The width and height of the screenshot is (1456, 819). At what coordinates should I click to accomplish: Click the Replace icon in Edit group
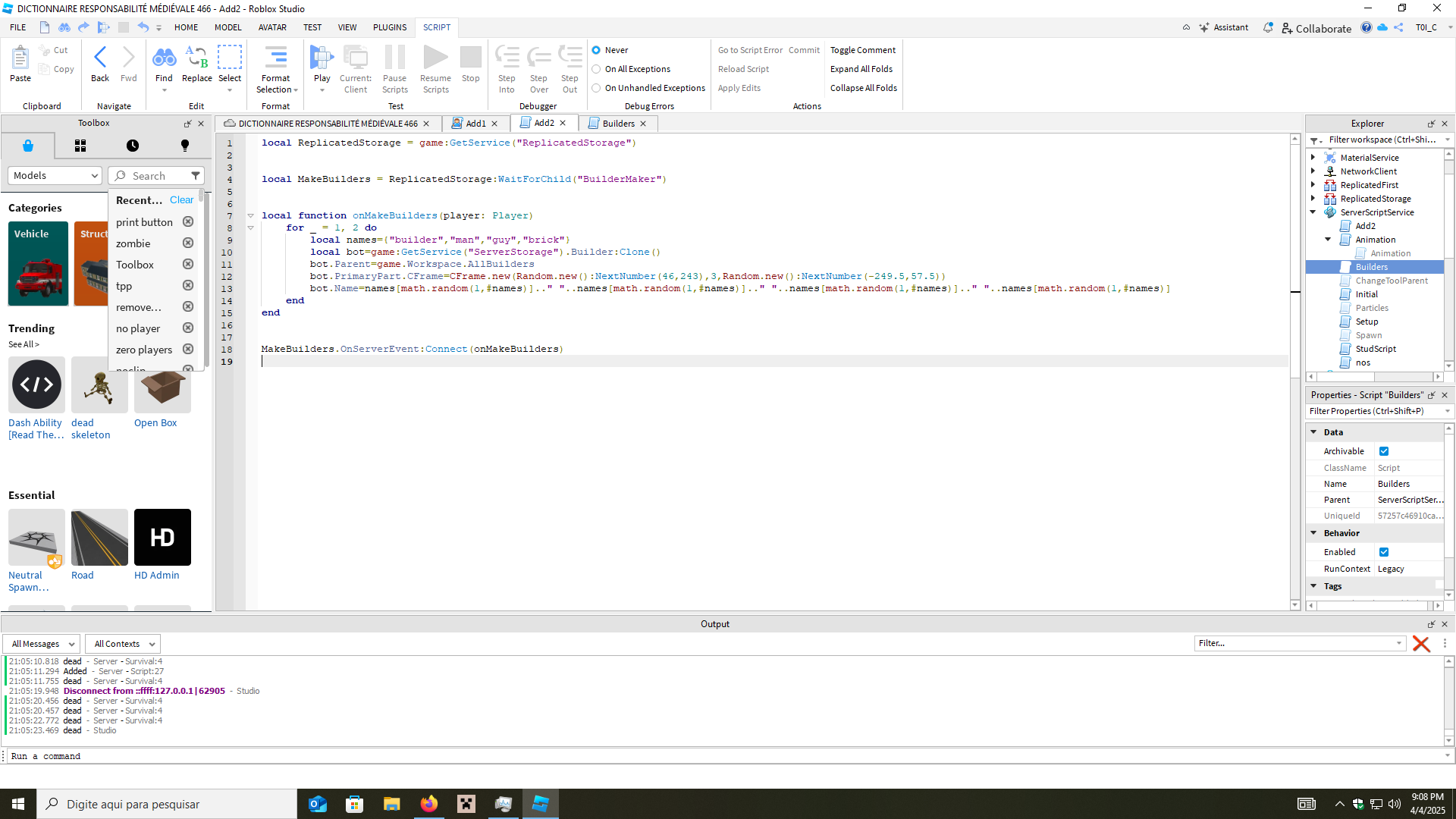tap(197, 58)
